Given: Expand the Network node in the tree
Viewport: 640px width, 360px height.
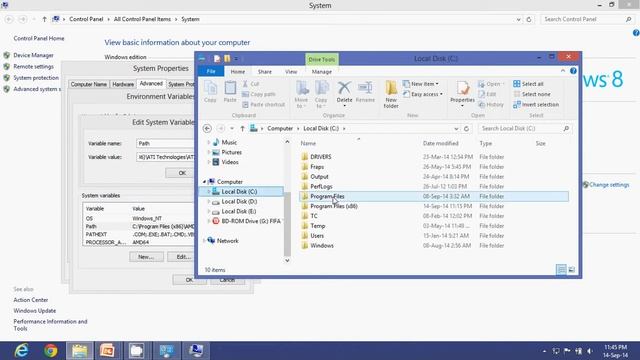Looking at the screenshot, I should click(x=204, y=241).
